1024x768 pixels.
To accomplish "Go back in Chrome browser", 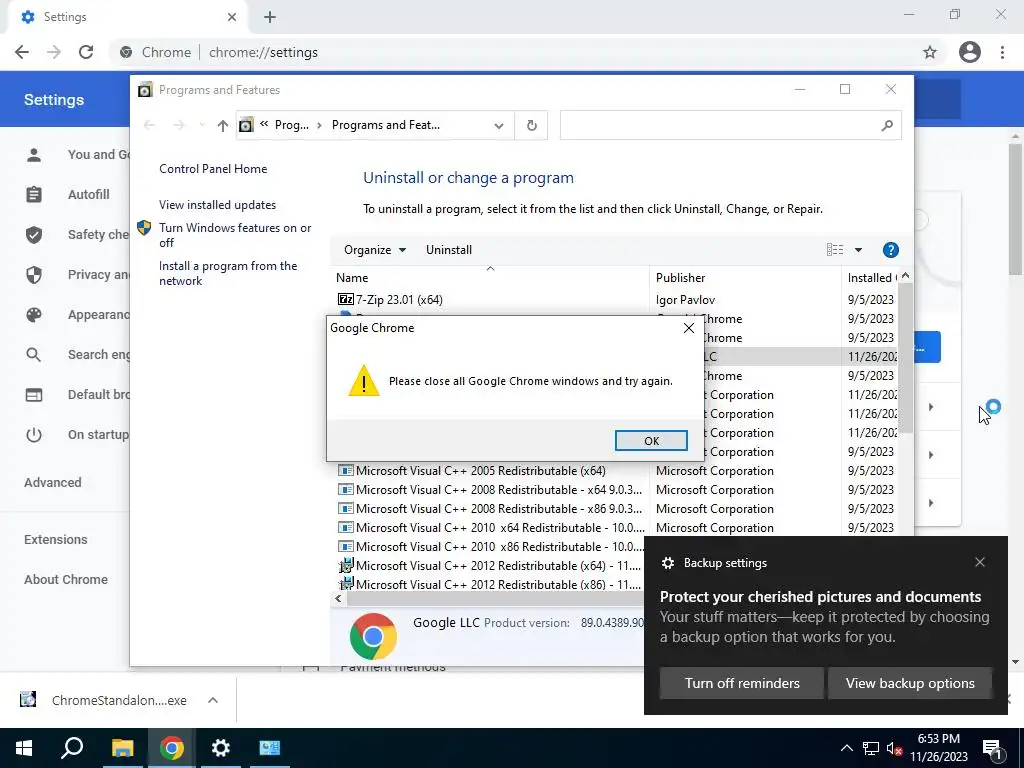I will tap(22, 52).
